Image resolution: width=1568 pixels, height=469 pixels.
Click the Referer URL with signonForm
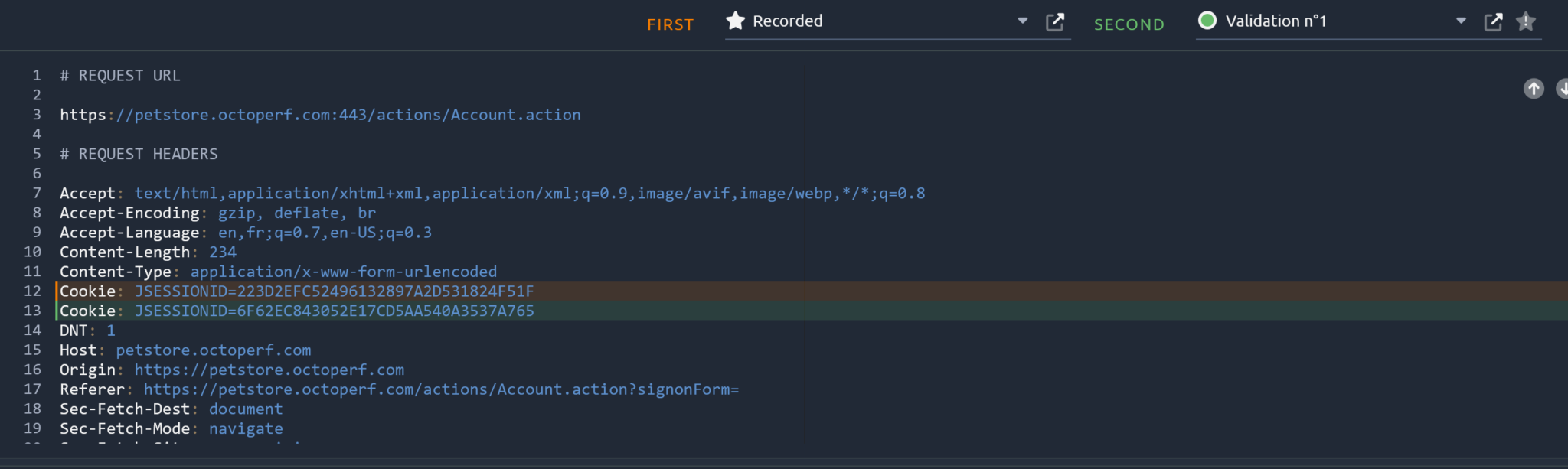click(x=441, y=389)
